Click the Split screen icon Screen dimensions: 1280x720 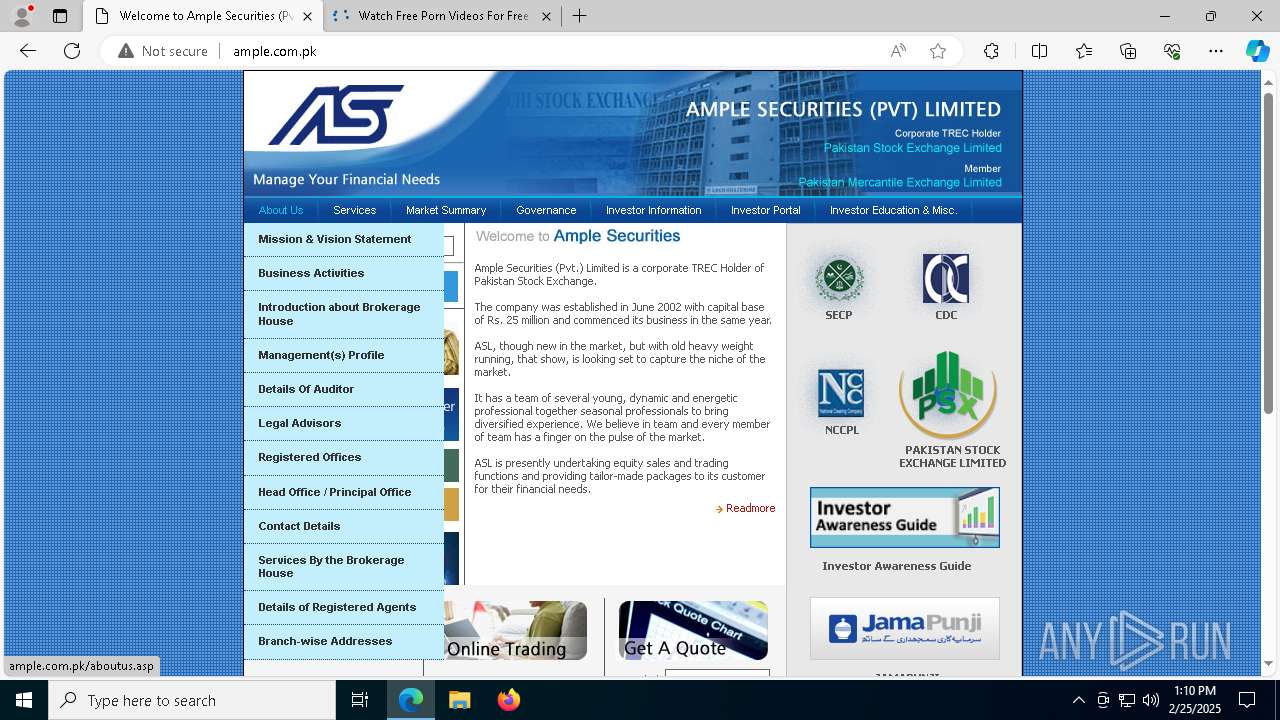click(1039, 51)
